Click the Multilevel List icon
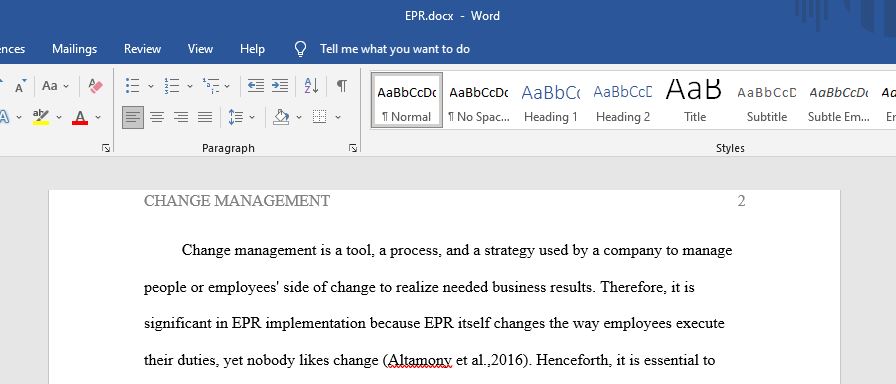Screen dimensions: 896x384 tap(210, 86)
